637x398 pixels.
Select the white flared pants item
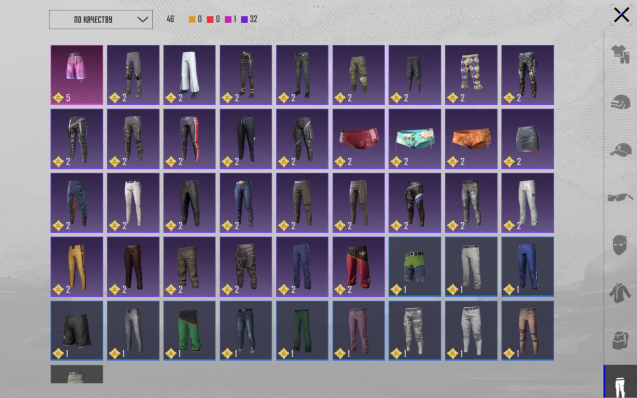[x=189, y=75]
